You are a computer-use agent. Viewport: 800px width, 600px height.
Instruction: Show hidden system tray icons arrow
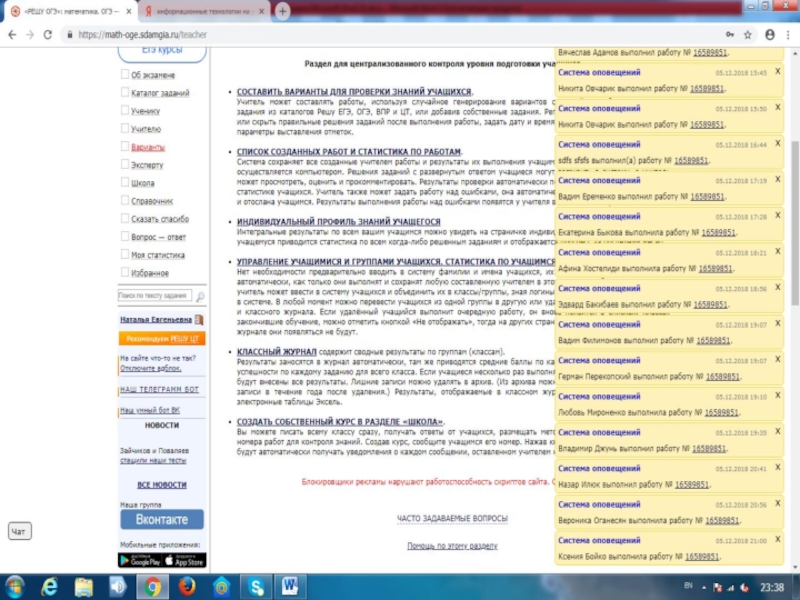[x=704, y=587]
